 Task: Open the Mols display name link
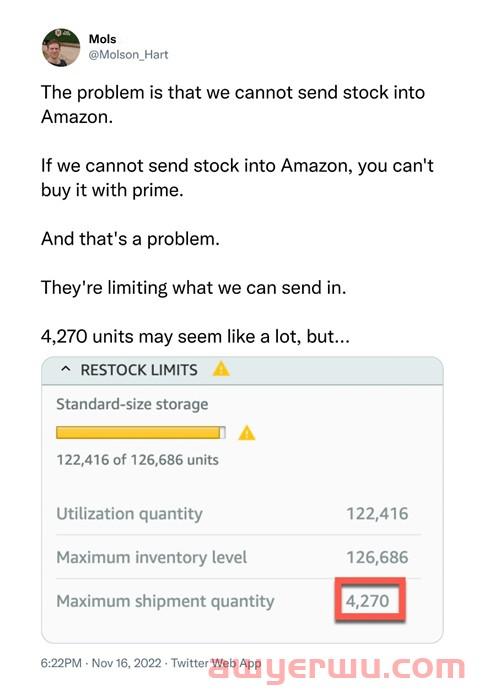(x=102, y=39)
